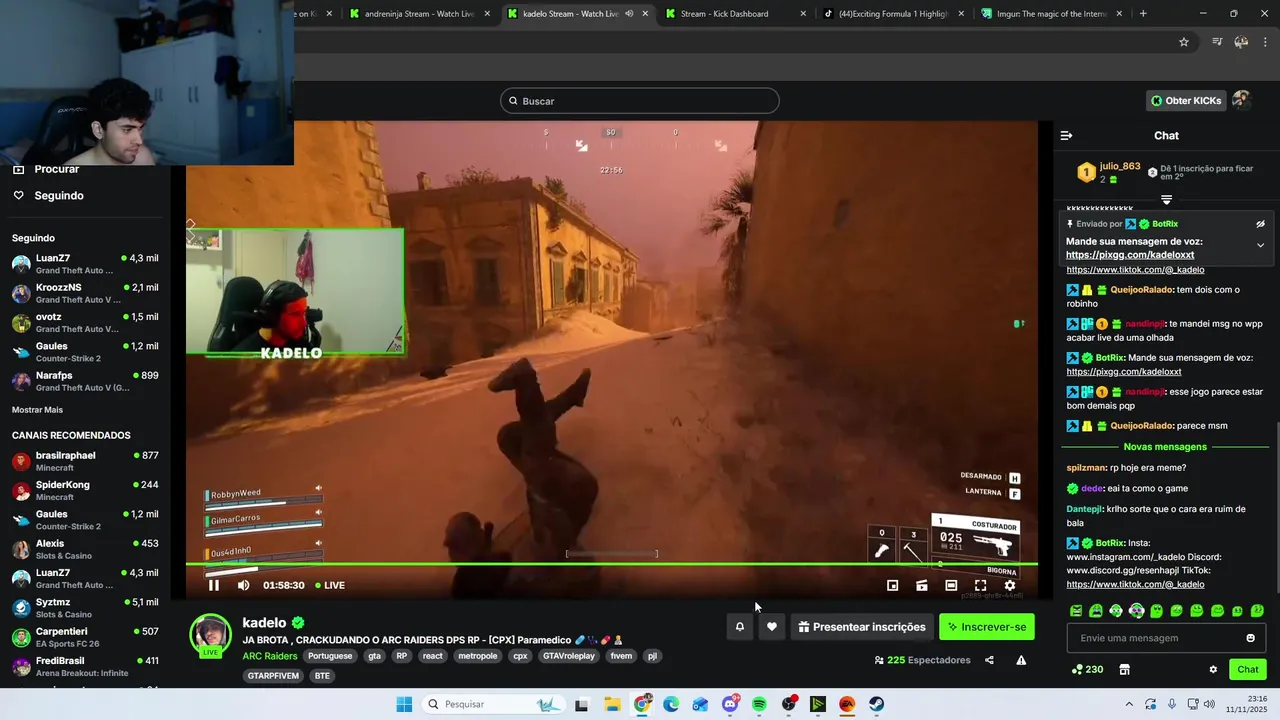
Task: Switch to Imgur browser tab
Action: point(1052,14)
